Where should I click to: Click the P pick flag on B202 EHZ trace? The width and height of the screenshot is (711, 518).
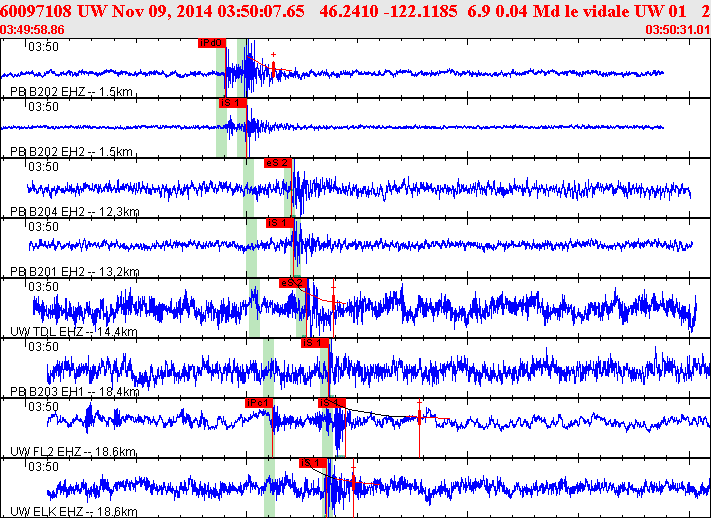[x=211, y=43]
